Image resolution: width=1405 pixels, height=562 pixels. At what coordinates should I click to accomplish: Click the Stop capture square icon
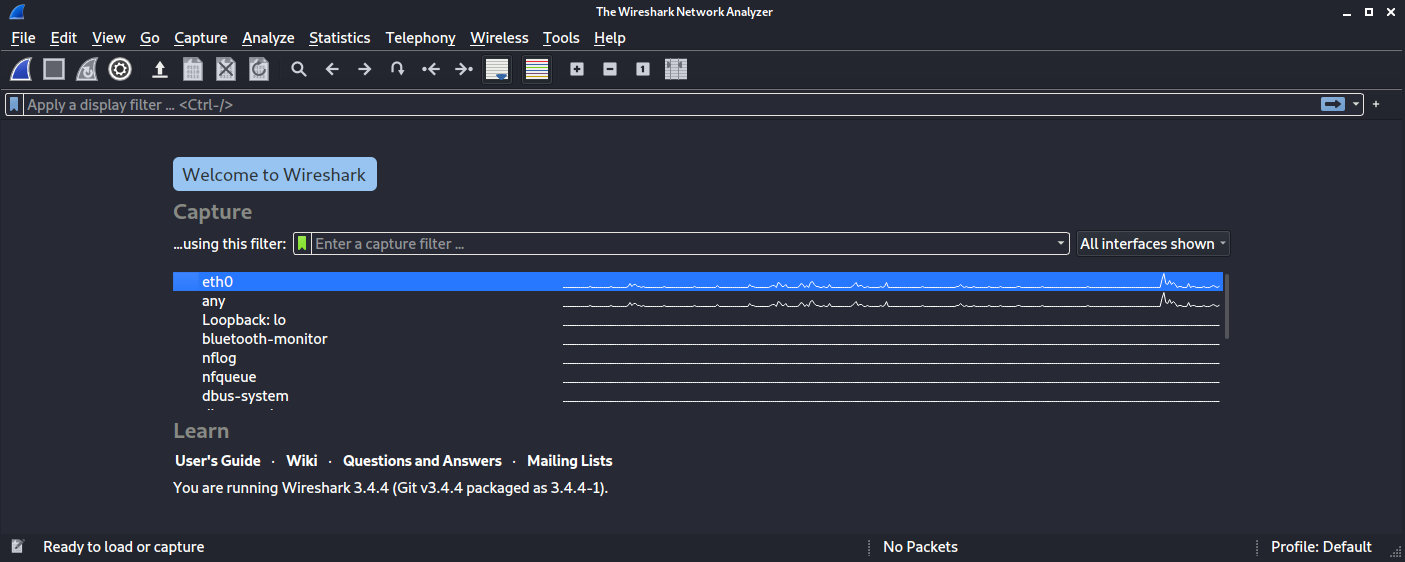[54, 69]
